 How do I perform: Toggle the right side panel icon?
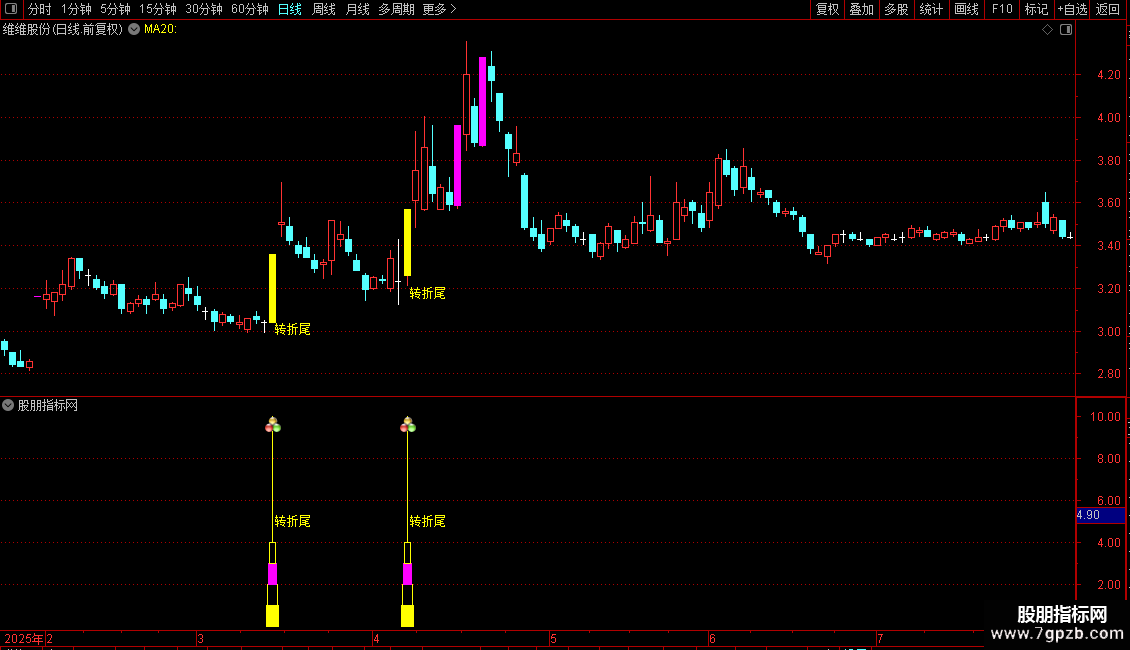[1066, 30]
